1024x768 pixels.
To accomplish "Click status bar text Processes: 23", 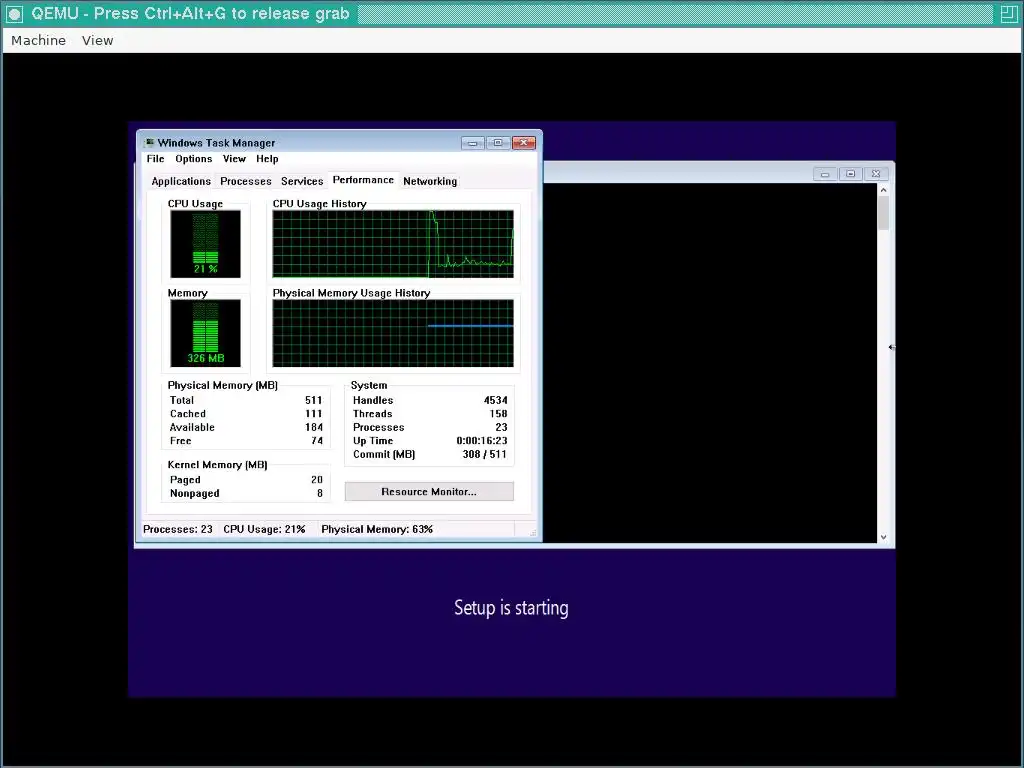I will [x=178, y=529].
